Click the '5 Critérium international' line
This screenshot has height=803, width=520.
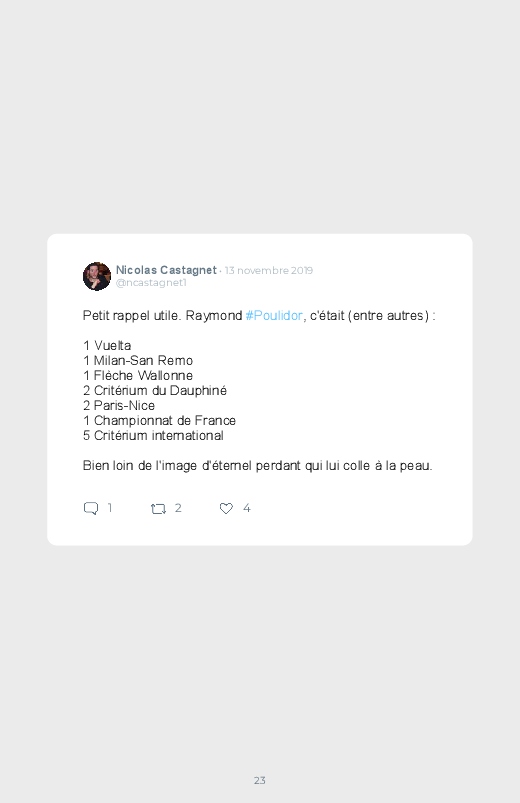153,435
